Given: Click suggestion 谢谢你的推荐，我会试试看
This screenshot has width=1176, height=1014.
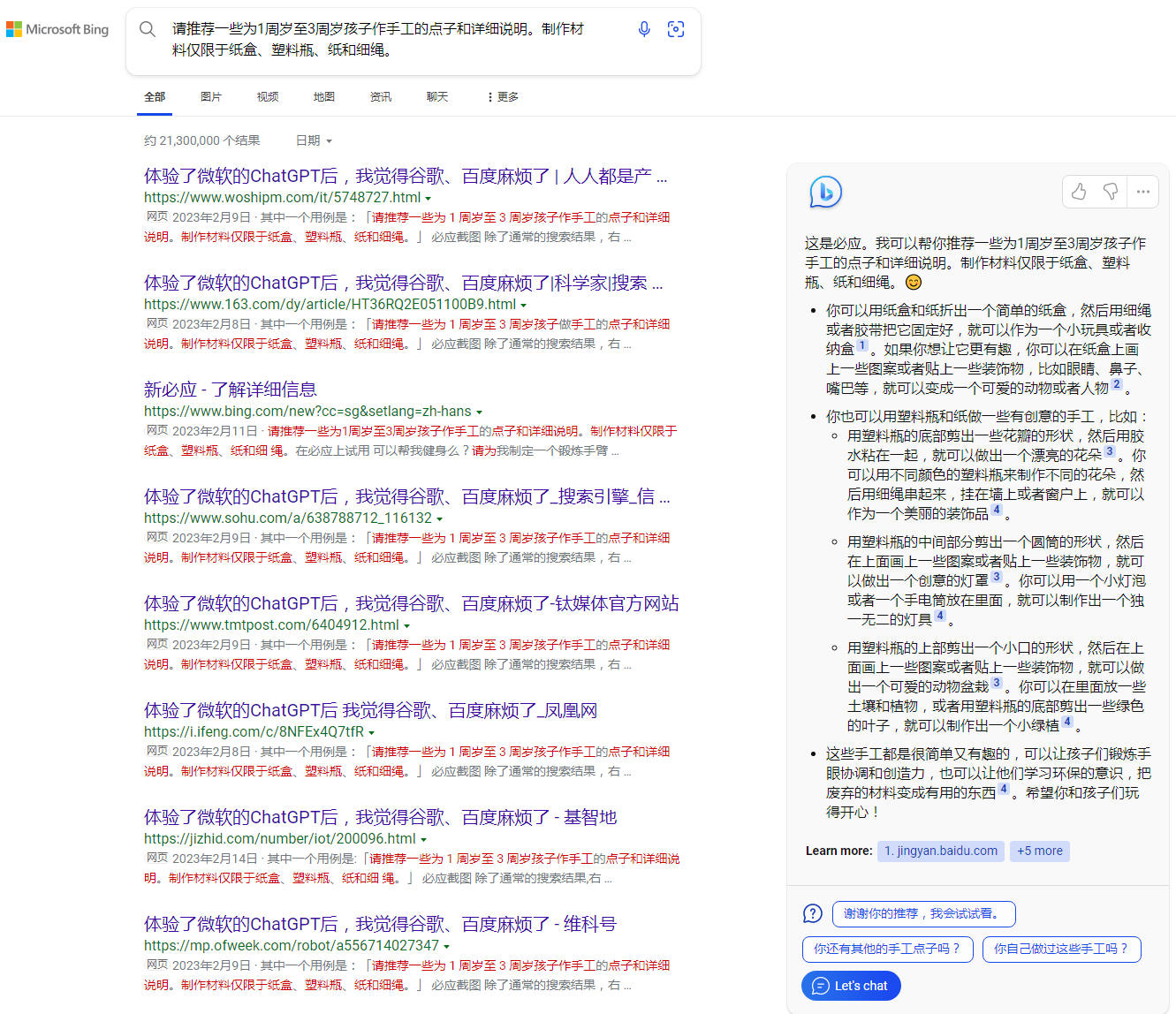Looking at the screenshot, I should (x=924, y=913).
